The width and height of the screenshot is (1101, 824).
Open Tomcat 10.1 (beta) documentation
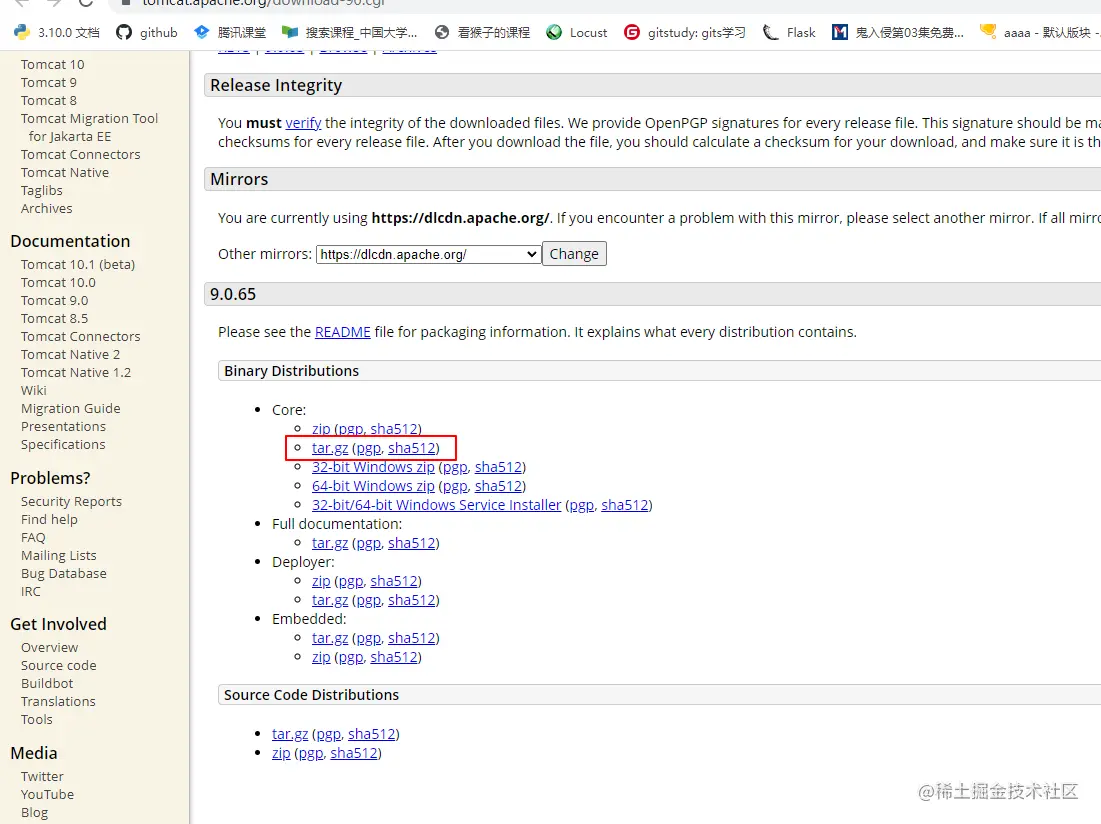point(78,265)
